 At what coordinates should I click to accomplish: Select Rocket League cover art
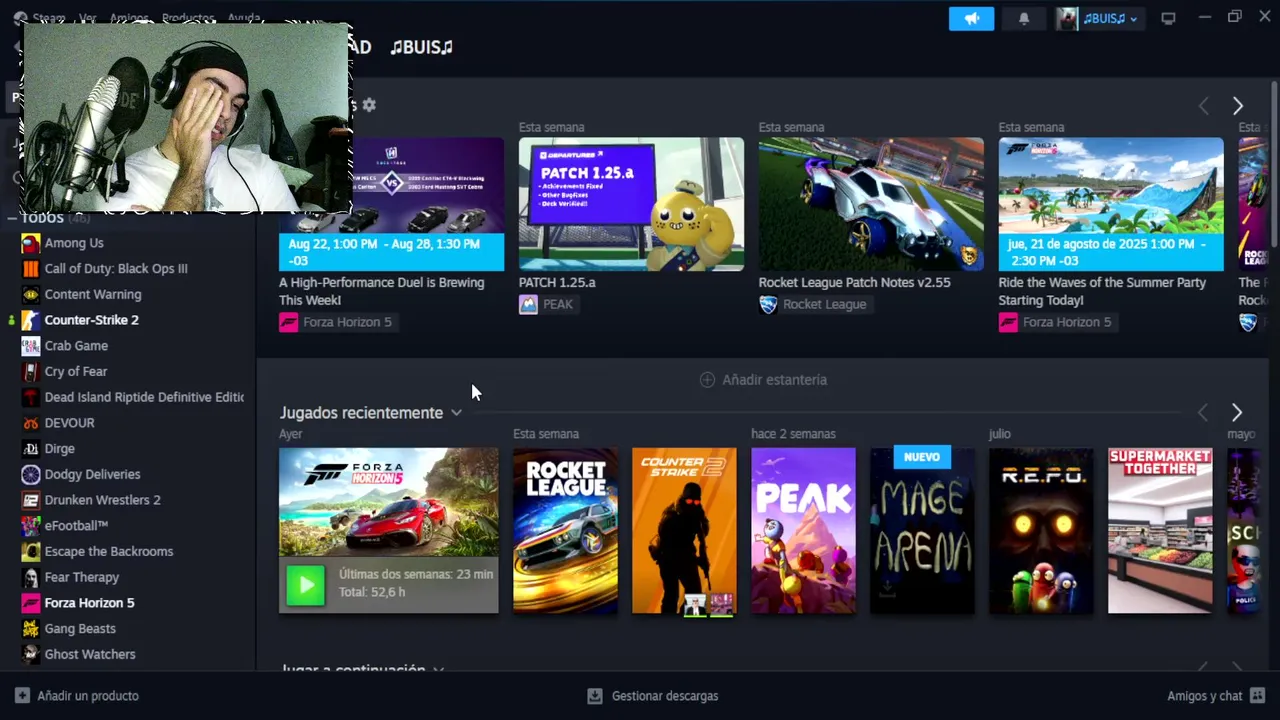[565, 530]
